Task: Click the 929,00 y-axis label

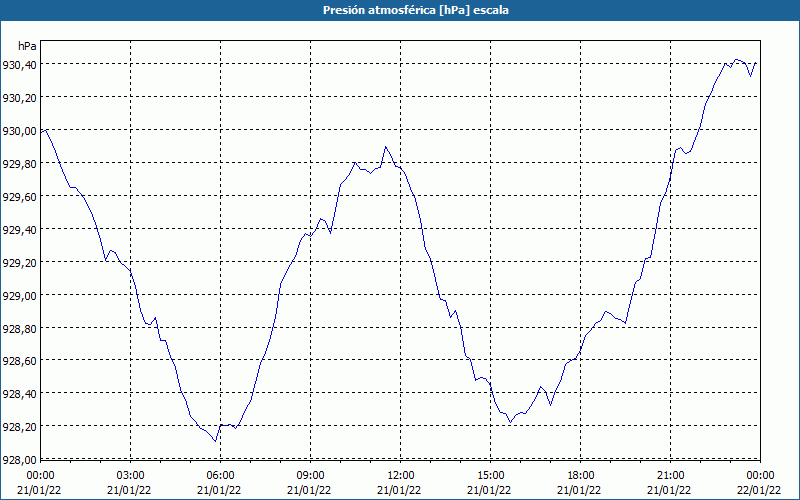Action: coord(19,295)
